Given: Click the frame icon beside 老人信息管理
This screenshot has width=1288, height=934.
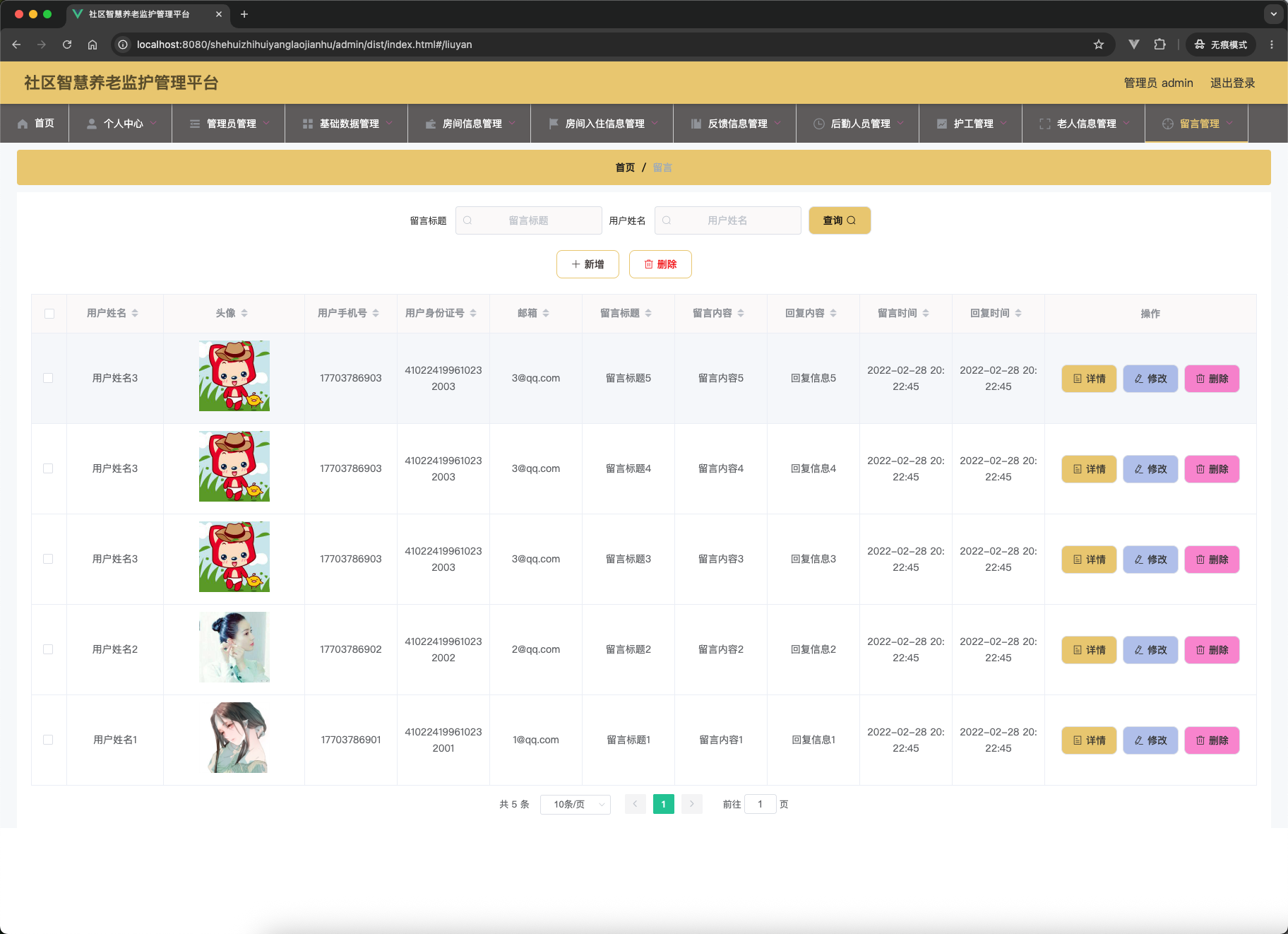Looking at the screenshot, I should click(x=1045, y=124).
